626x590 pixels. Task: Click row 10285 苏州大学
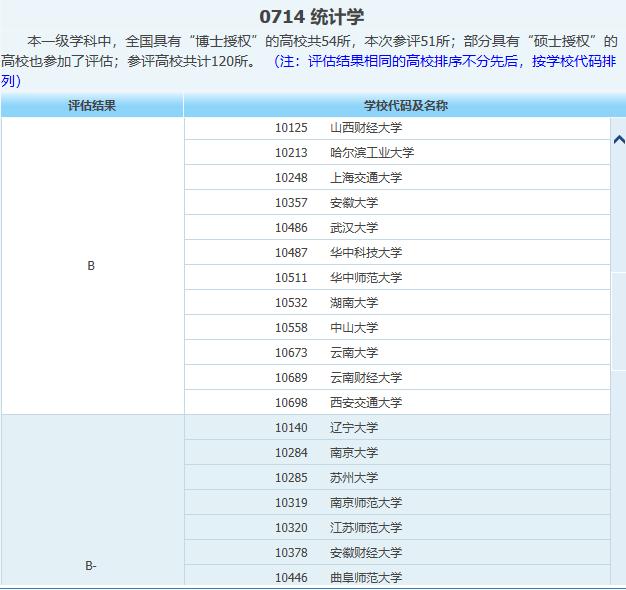tap(397, 478)
